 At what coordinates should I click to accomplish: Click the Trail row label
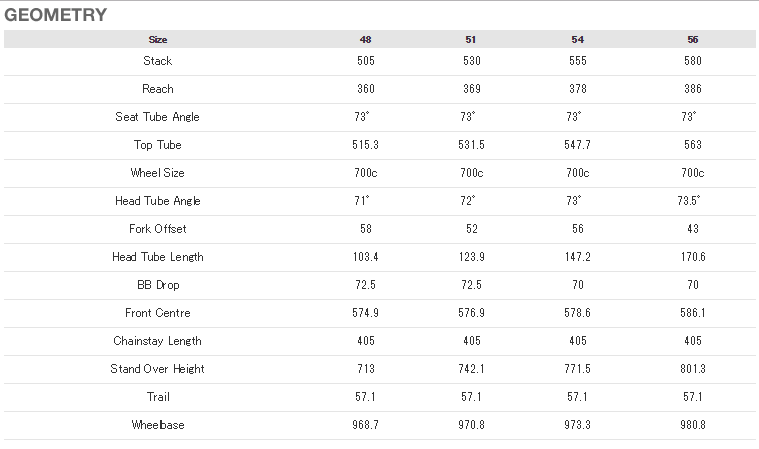pyautogui.click(x=158, y=397)
